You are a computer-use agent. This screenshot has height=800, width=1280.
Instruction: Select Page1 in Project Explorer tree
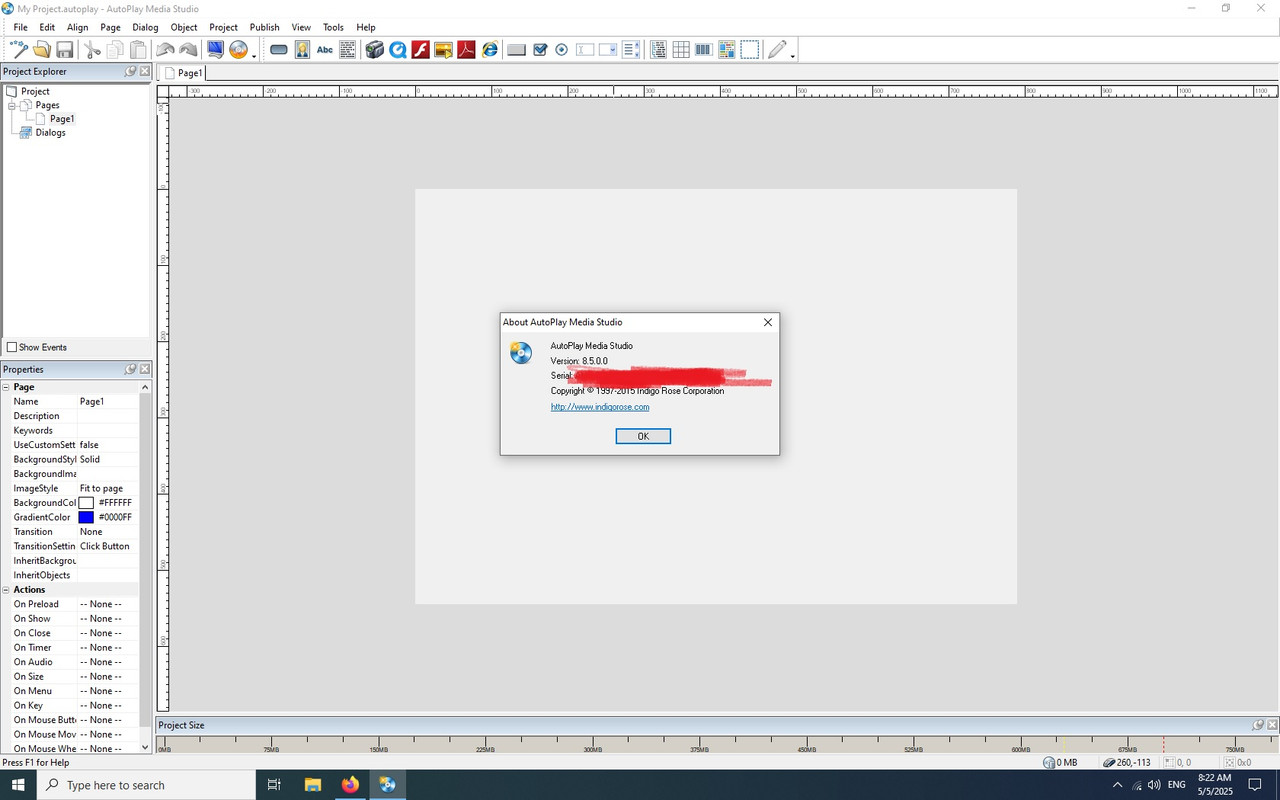62,119
